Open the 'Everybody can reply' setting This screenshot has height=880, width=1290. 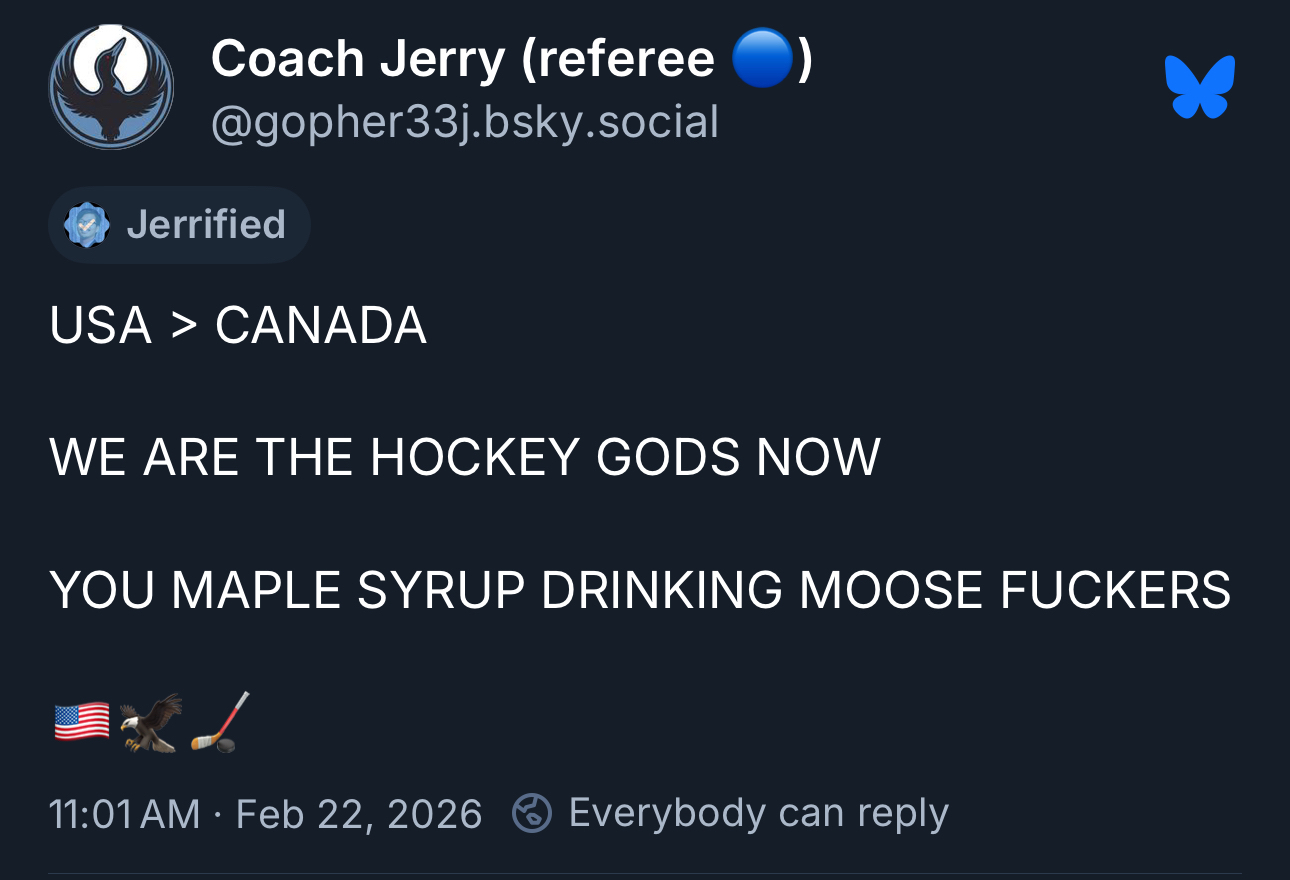pyautogui.click(x=758, y=813)
